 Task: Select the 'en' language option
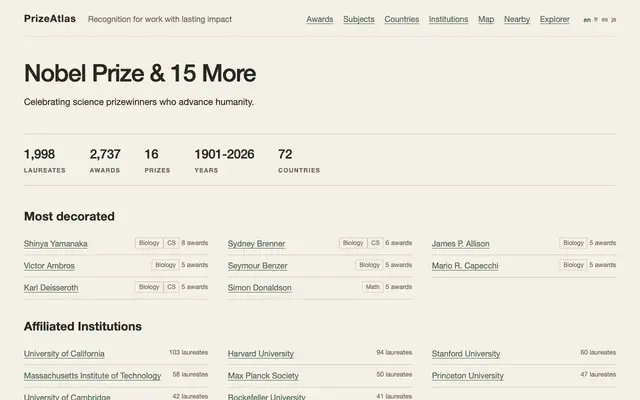pyautogui.click(x=587, y=20)
